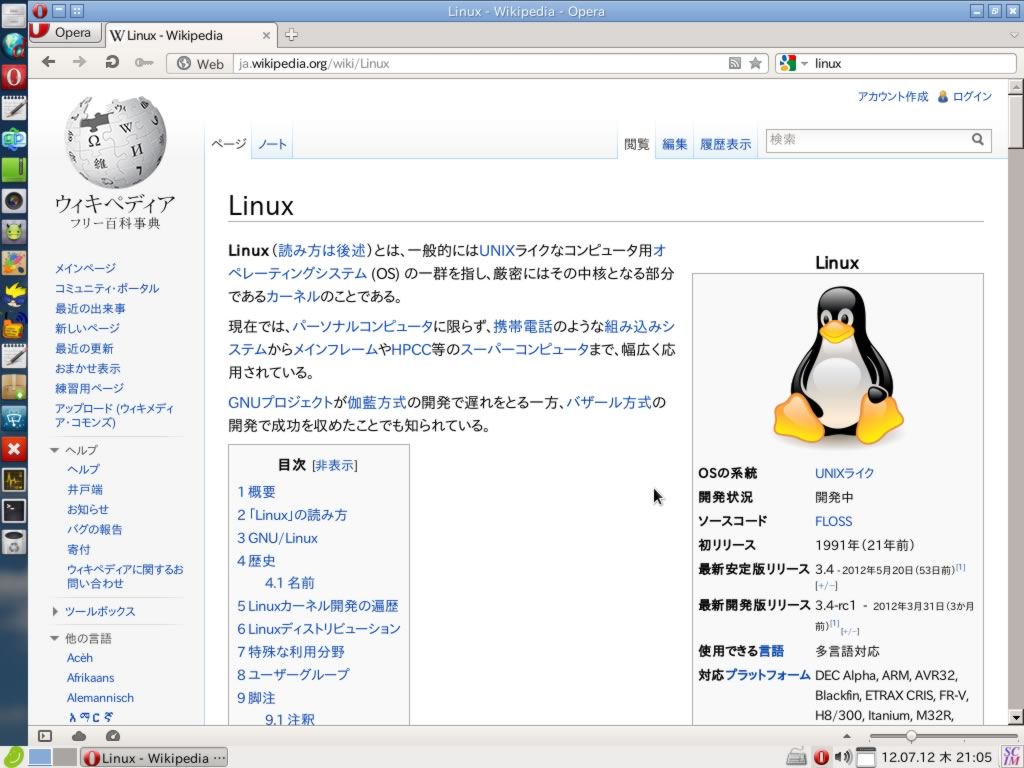Click the red X icon in the dock
The image size is (1024, 768).
point(14,449)
